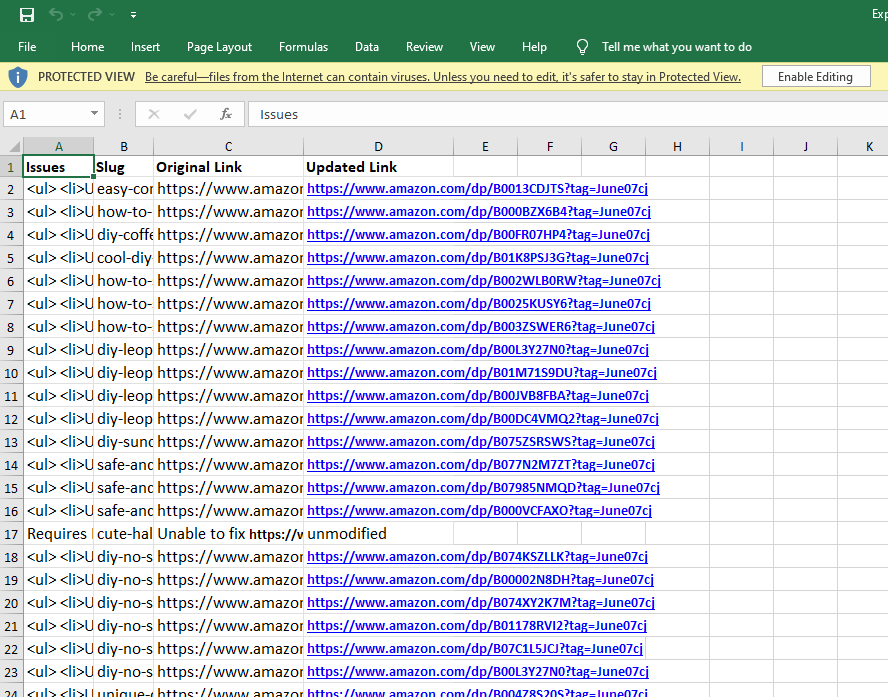
Task: Select the 'cute-hal' slug cell
Action: pyautogui.click(x=123, y=534)
